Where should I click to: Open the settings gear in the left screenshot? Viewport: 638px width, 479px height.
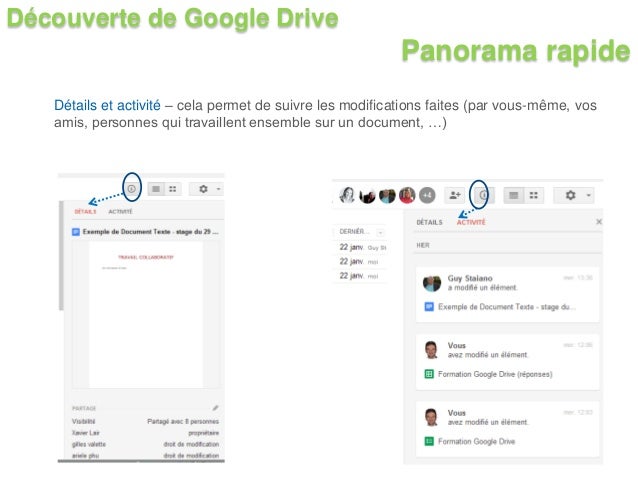pyautogui.click(x=203, y=189)
